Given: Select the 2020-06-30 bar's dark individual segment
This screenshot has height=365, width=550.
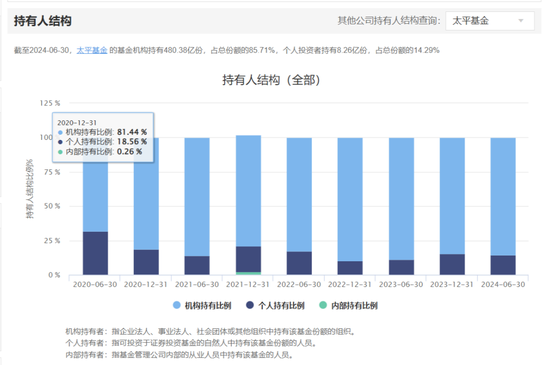Looking at the screenshot, I should (x=95, y=253).
